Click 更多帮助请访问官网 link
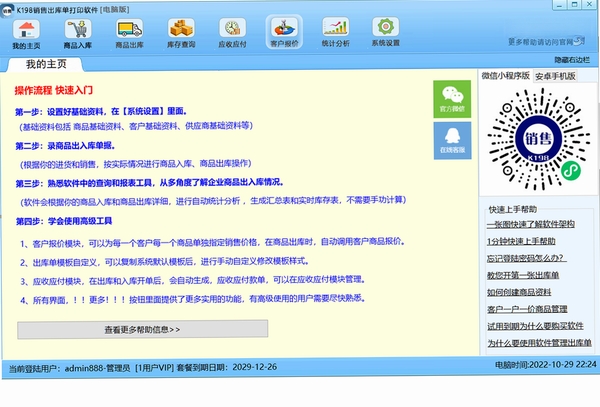 pyautogui.click(x=546, y=41)
